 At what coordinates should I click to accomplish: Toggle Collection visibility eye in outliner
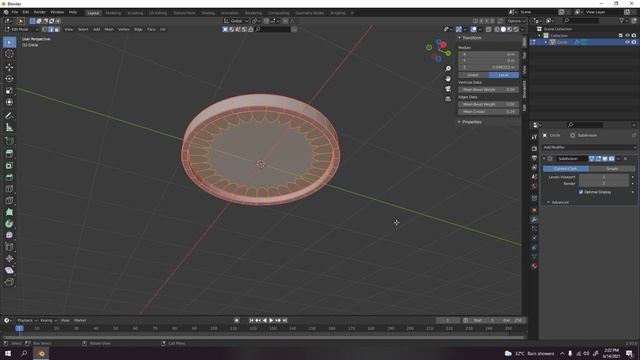(x=627, y=36)
